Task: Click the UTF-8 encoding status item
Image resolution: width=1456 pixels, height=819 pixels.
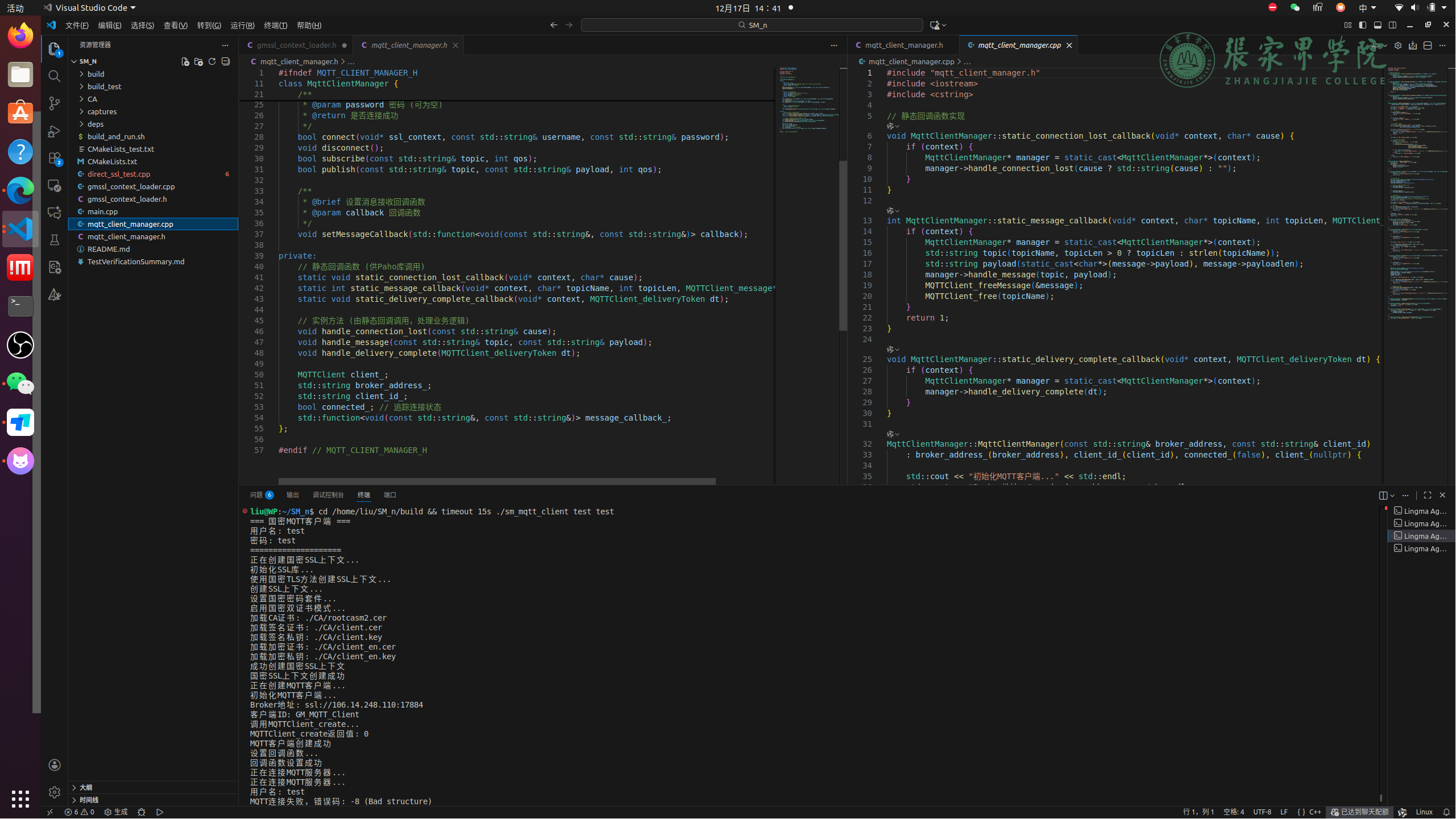Action: pos(1262,812)
